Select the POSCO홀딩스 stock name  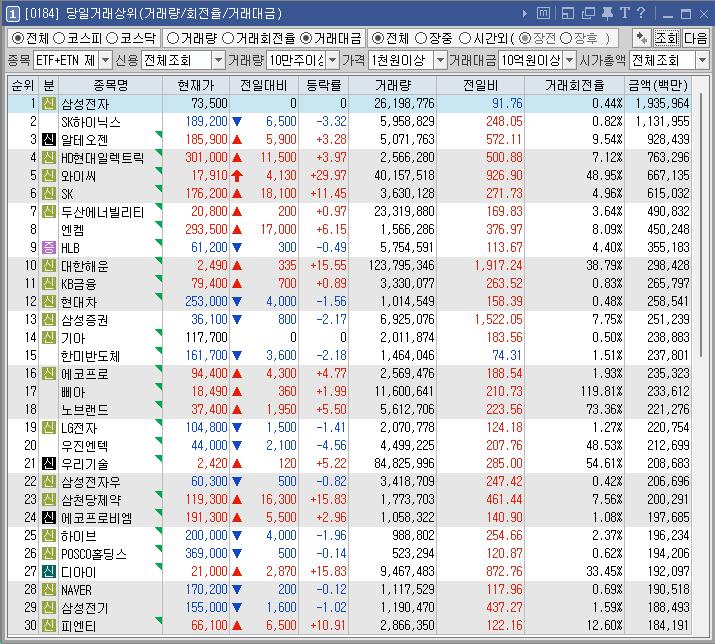[94, 554]
